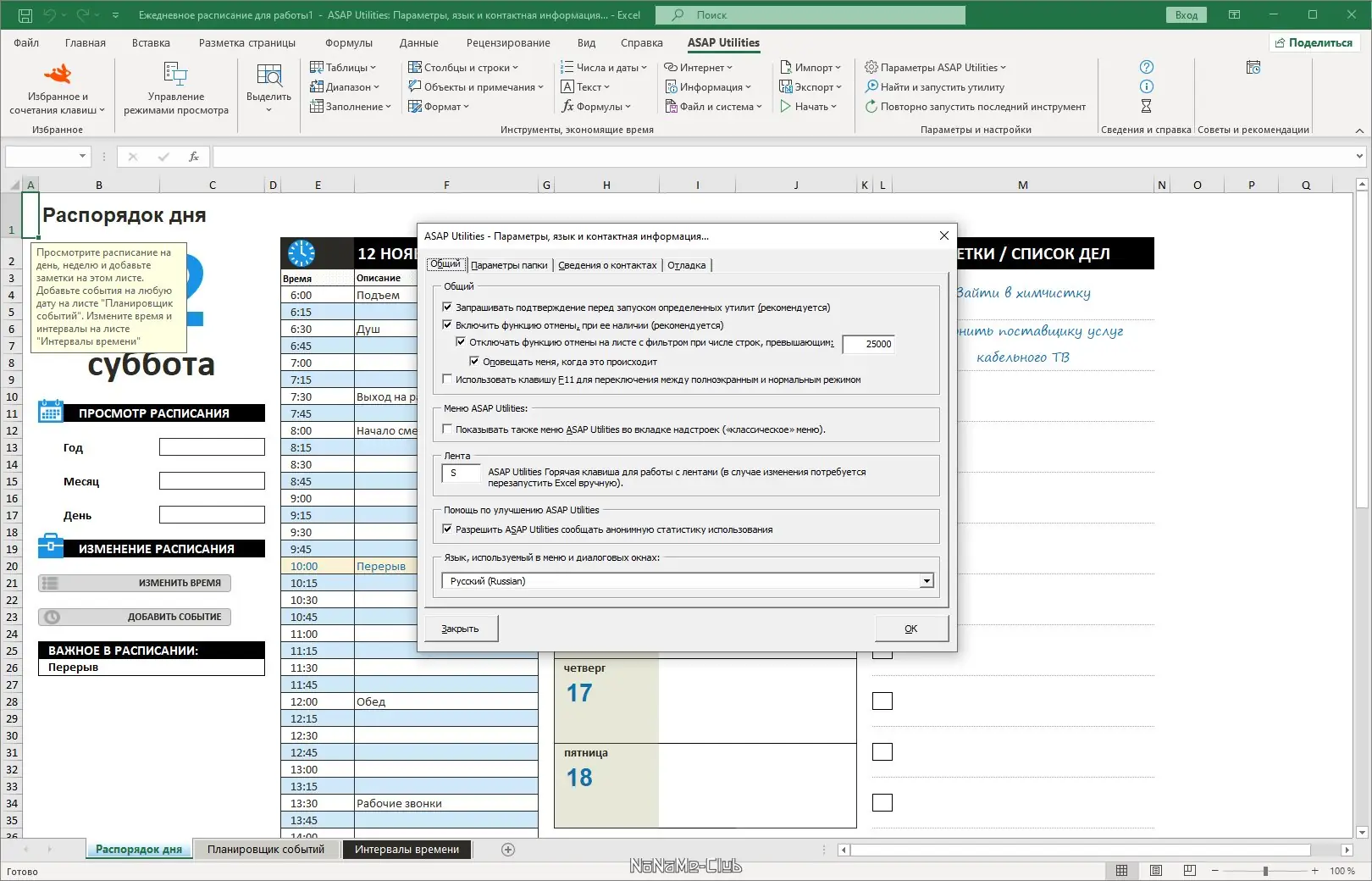Expand the Интернет dropdown
The image size is (1372, 881).
point(698,67)
